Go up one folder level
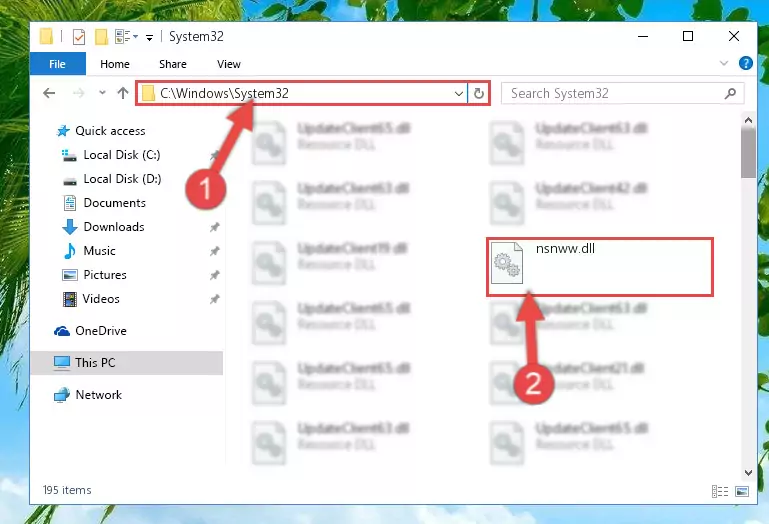Viewport: 769px width, 524px height. (123, 93)
